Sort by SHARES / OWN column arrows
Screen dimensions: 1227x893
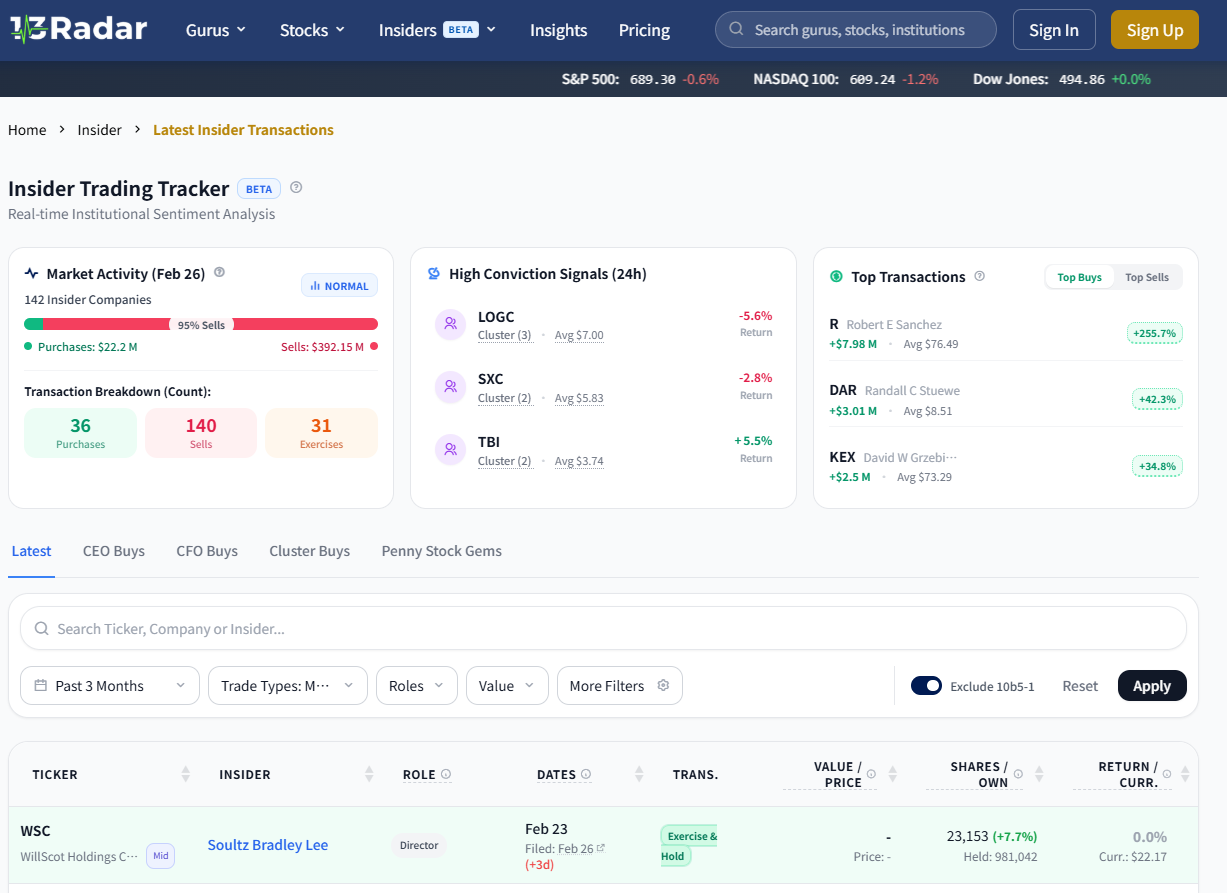1039,774
